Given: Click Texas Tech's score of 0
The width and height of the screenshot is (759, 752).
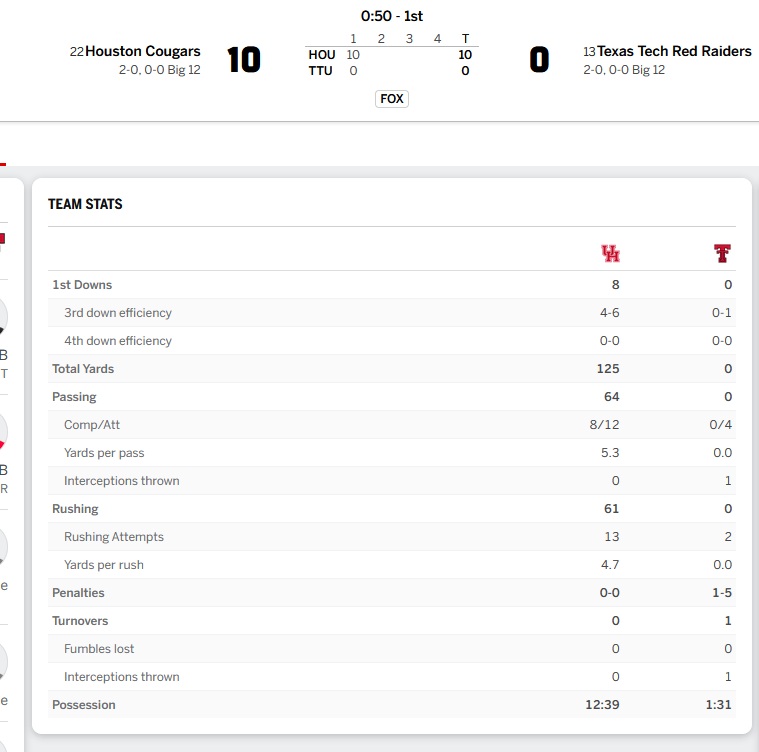Looking at the screenshot, I should click(539, 60).
